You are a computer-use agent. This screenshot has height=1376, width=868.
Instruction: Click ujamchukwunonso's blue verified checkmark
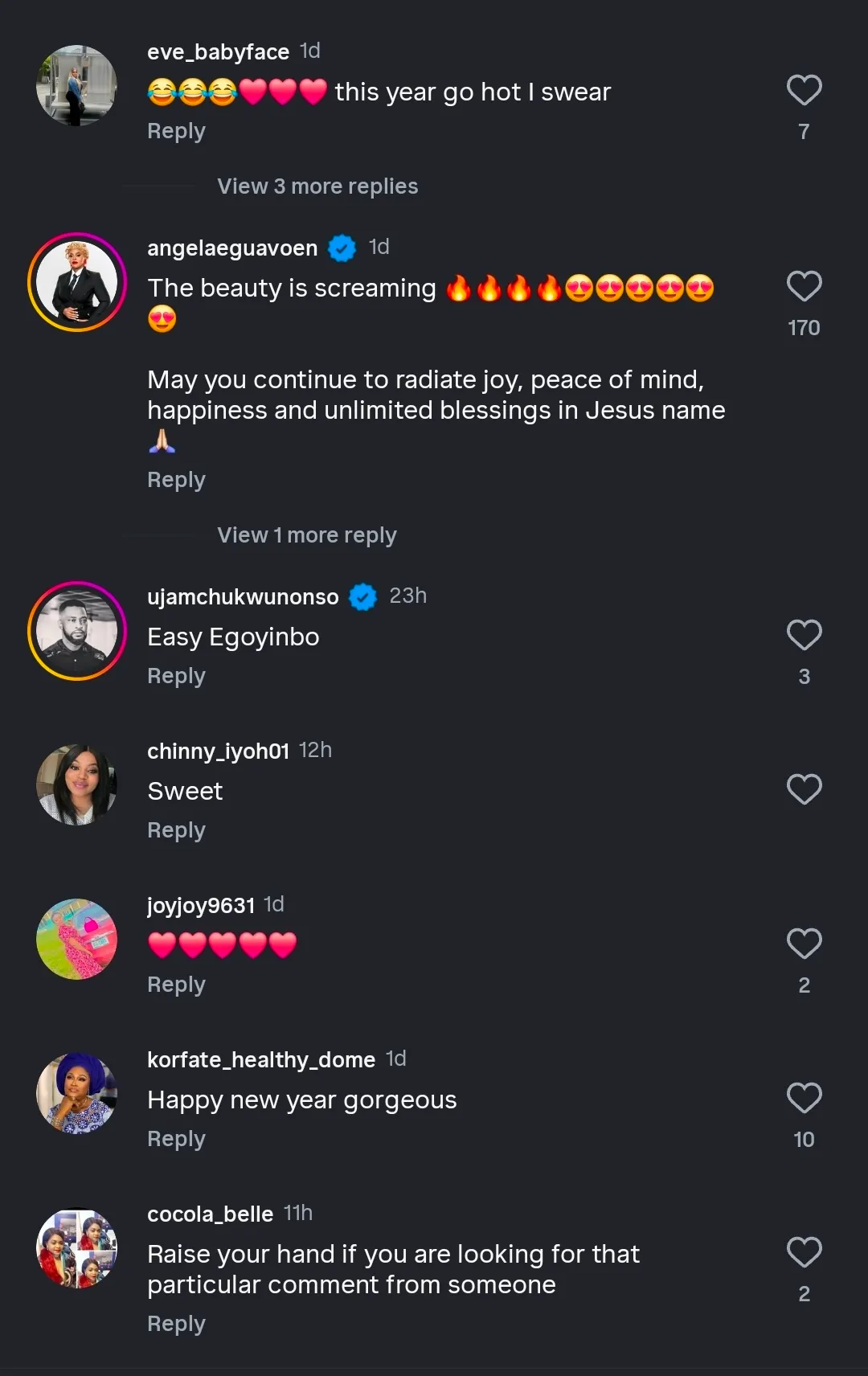tap(363, 597)
